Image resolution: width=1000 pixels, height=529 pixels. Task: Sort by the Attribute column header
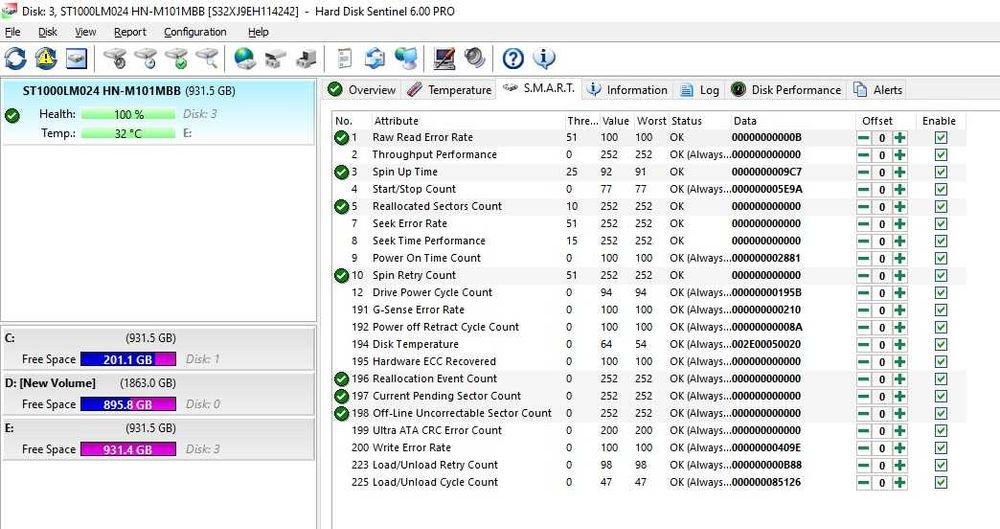467,121
